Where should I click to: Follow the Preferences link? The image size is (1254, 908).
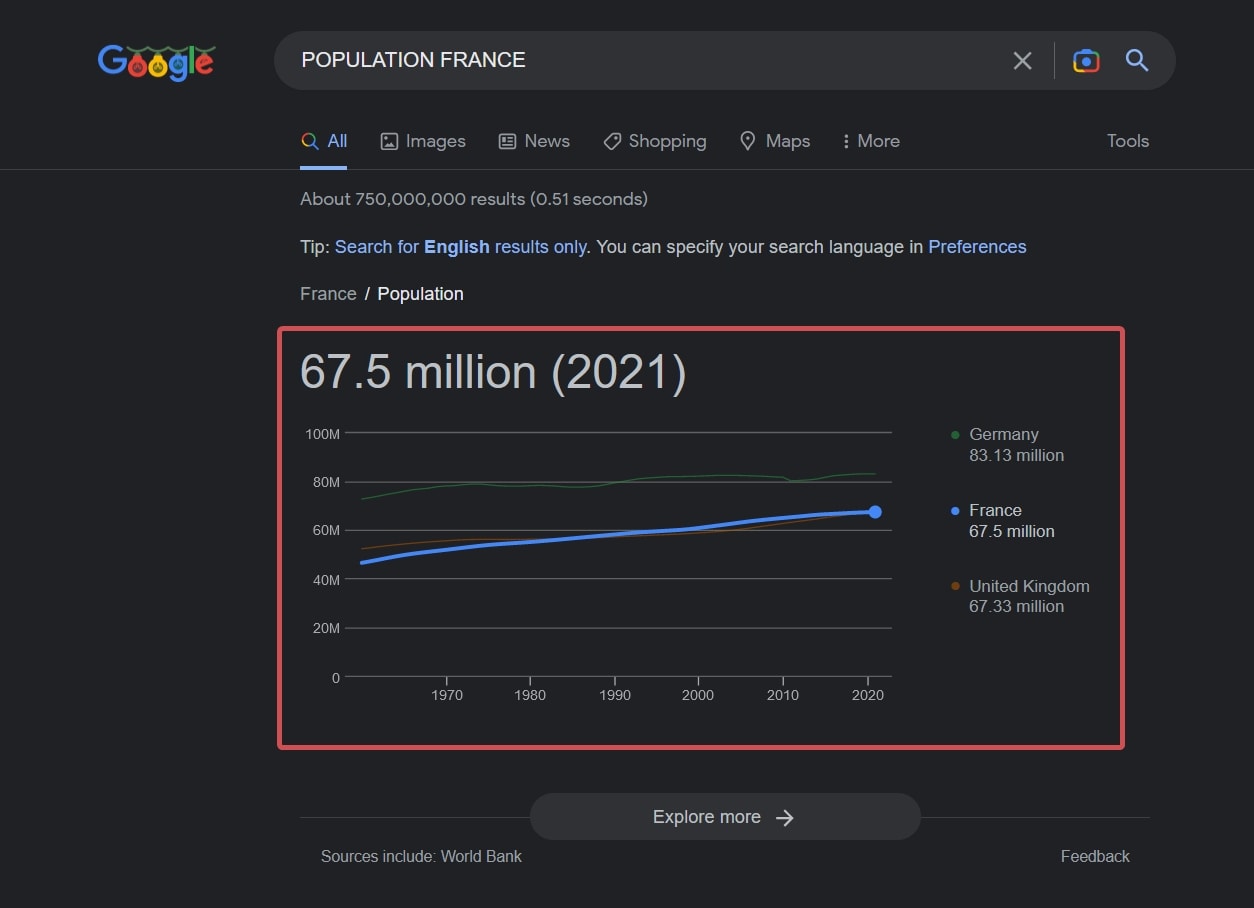[x=977, y=246]
